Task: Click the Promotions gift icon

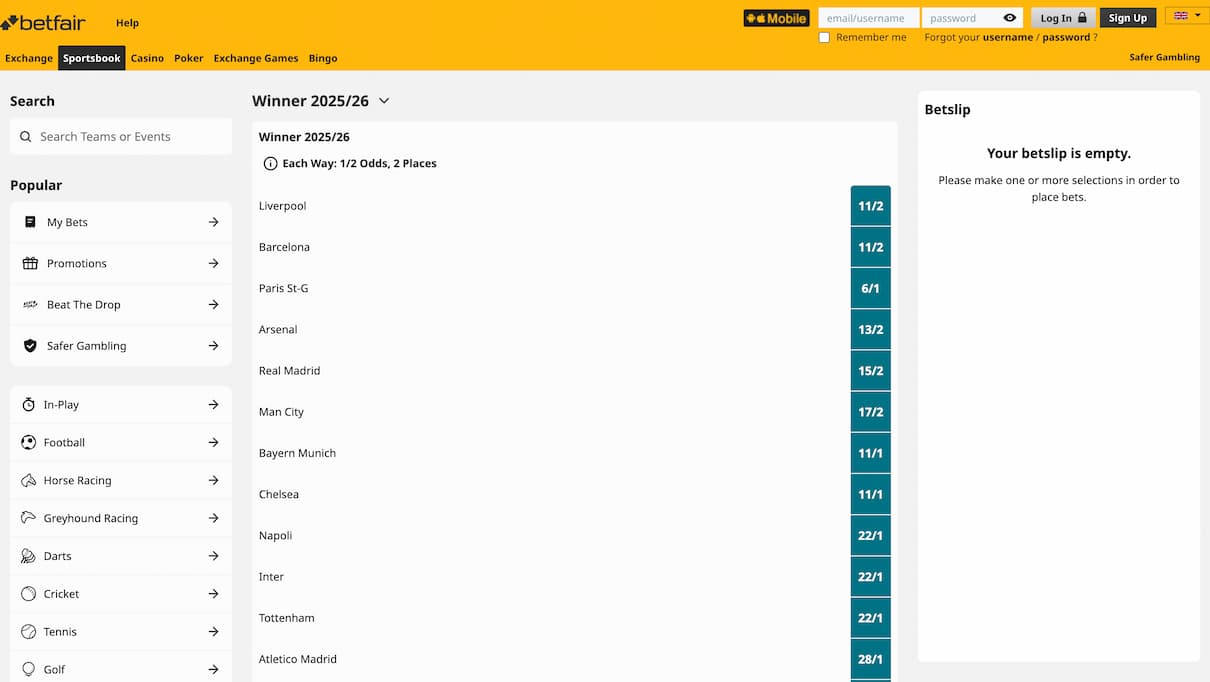Action: (x=30, y=263)
